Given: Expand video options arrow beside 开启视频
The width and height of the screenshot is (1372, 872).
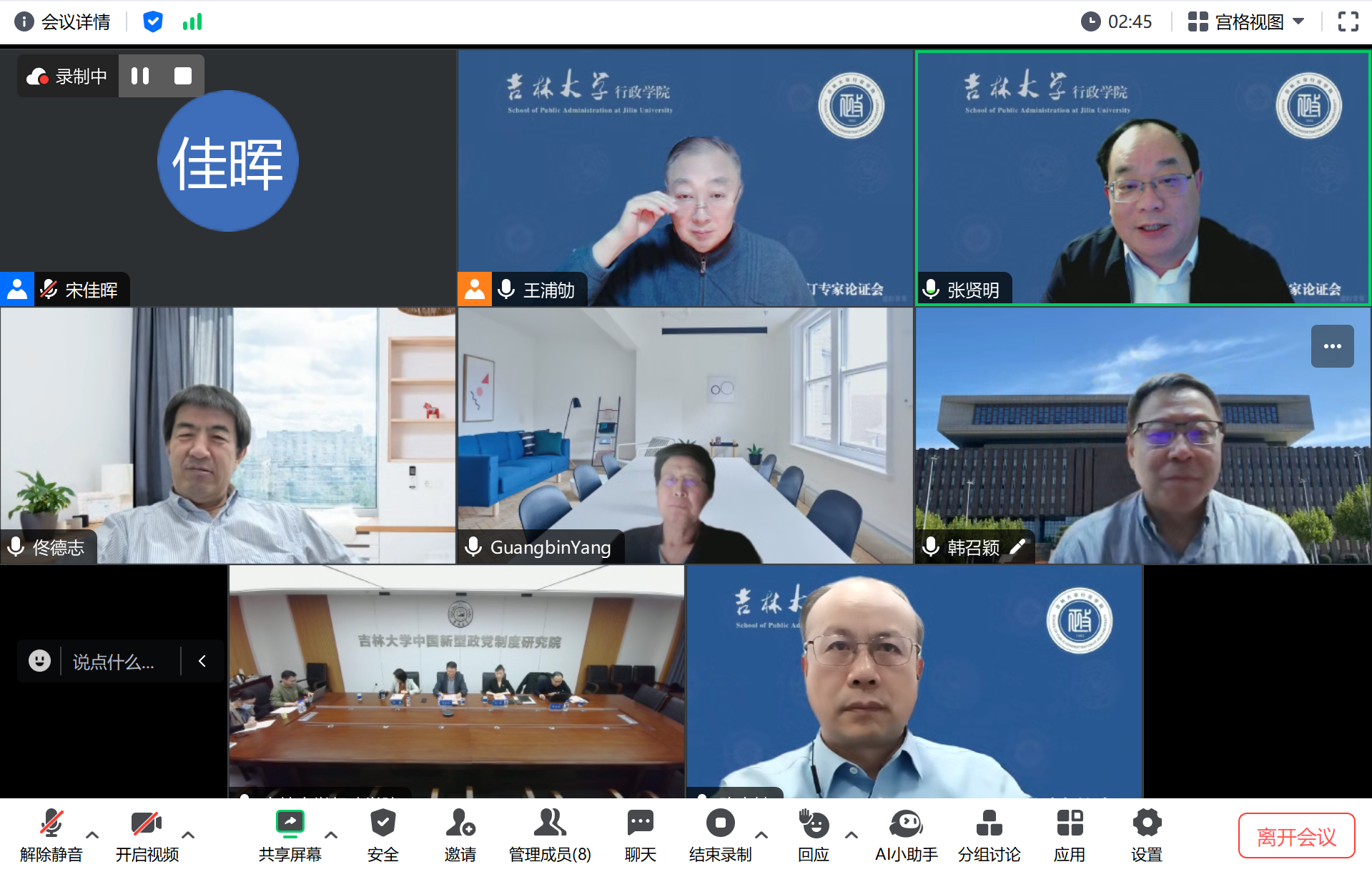Looking at the screenshot, I should (188, 835).
